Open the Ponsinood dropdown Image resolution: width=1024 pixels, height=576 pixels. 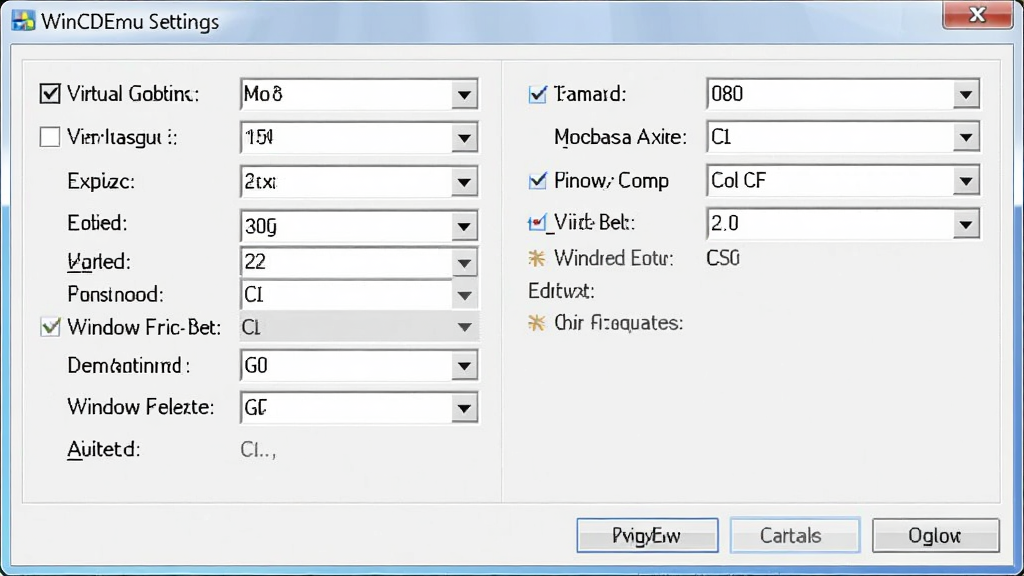coord(359,295)
